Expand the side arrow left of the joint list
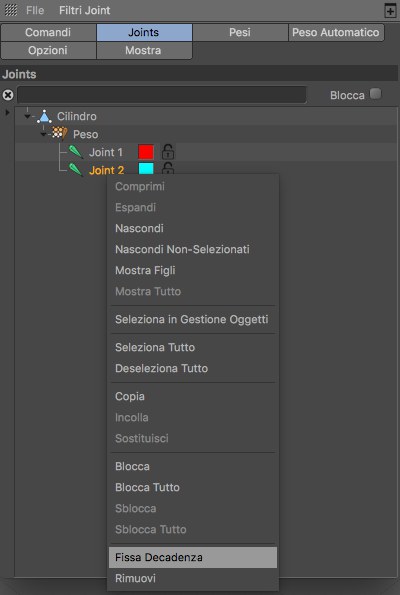 click(7, 112)
